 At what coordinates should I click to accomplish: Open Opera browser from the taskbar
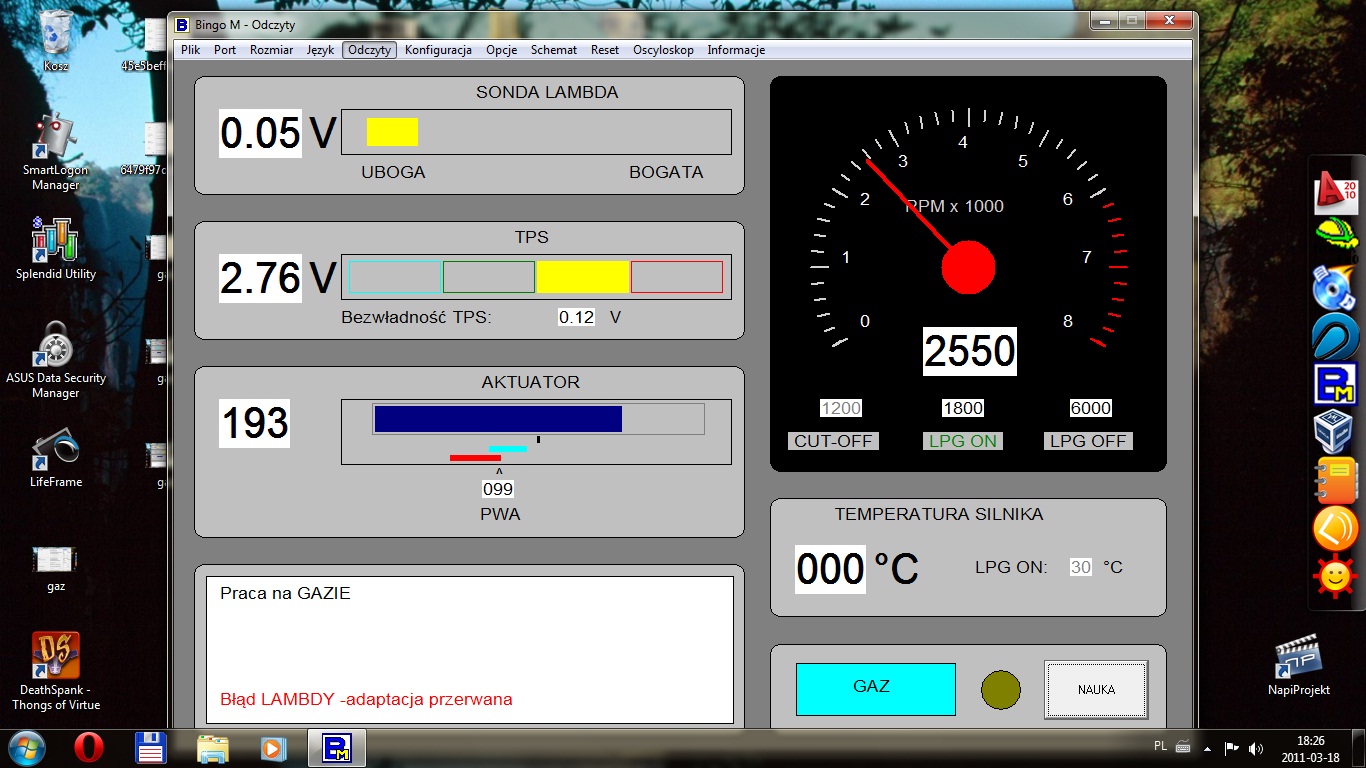tap(89, 748)
